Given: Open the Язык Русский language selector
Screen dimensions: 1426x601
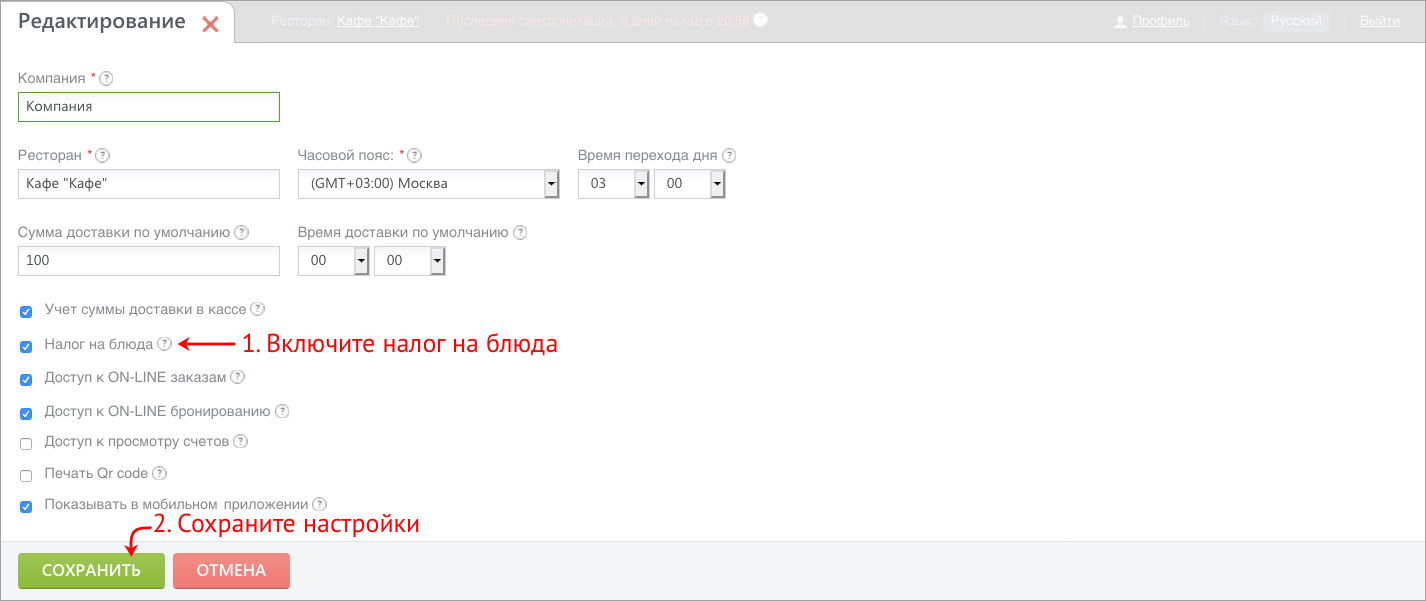Looking at the screenshot, I should [x=1296, y=21].
